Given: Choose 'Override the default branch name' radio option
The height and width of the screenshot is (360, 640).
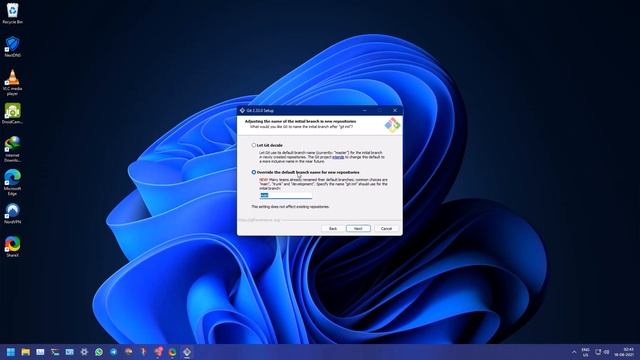Looking at the screenshot, I should pos(254,172).
